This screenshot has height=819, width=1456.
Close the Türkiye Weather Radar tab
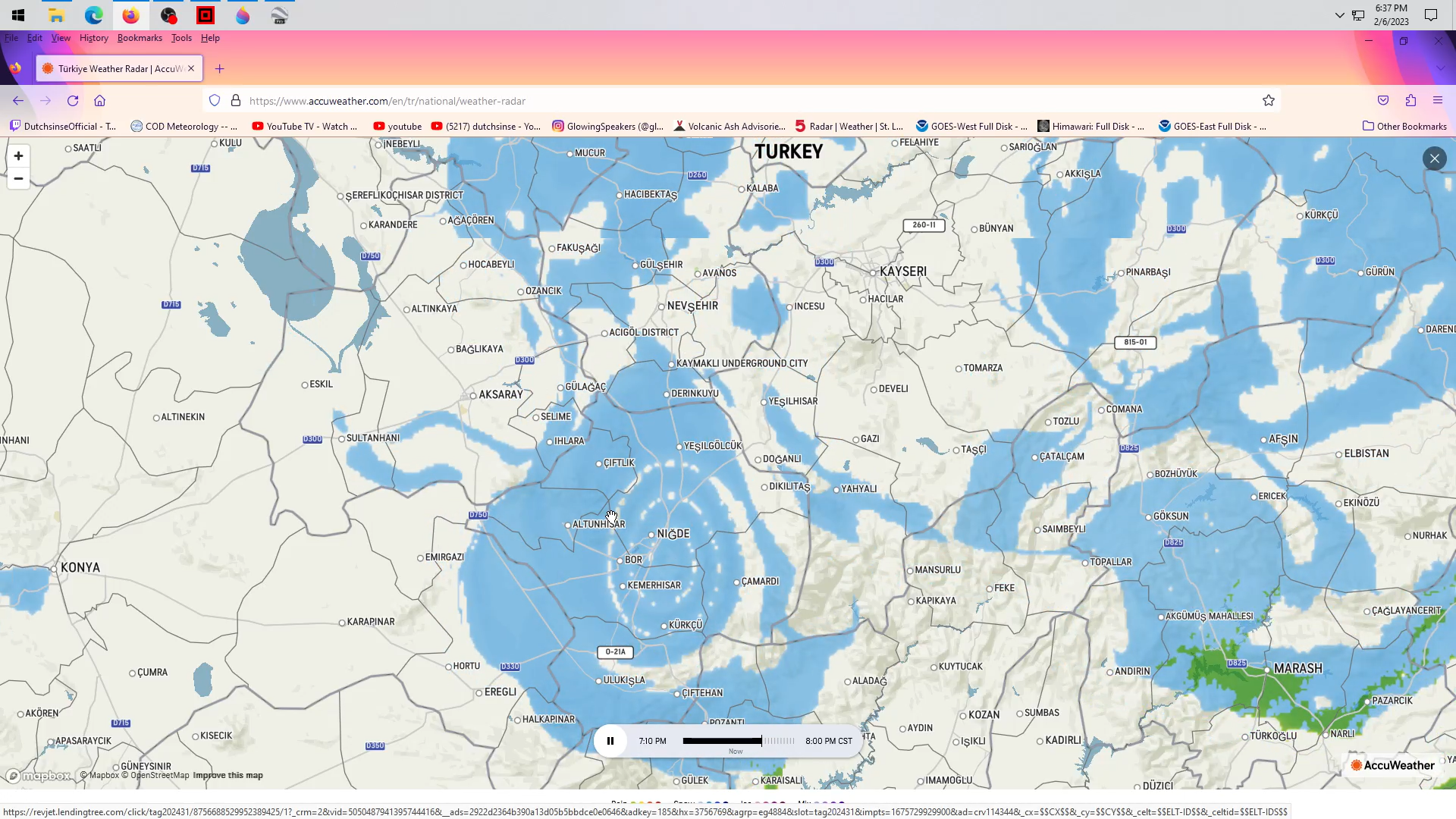(x=191, y=69)
